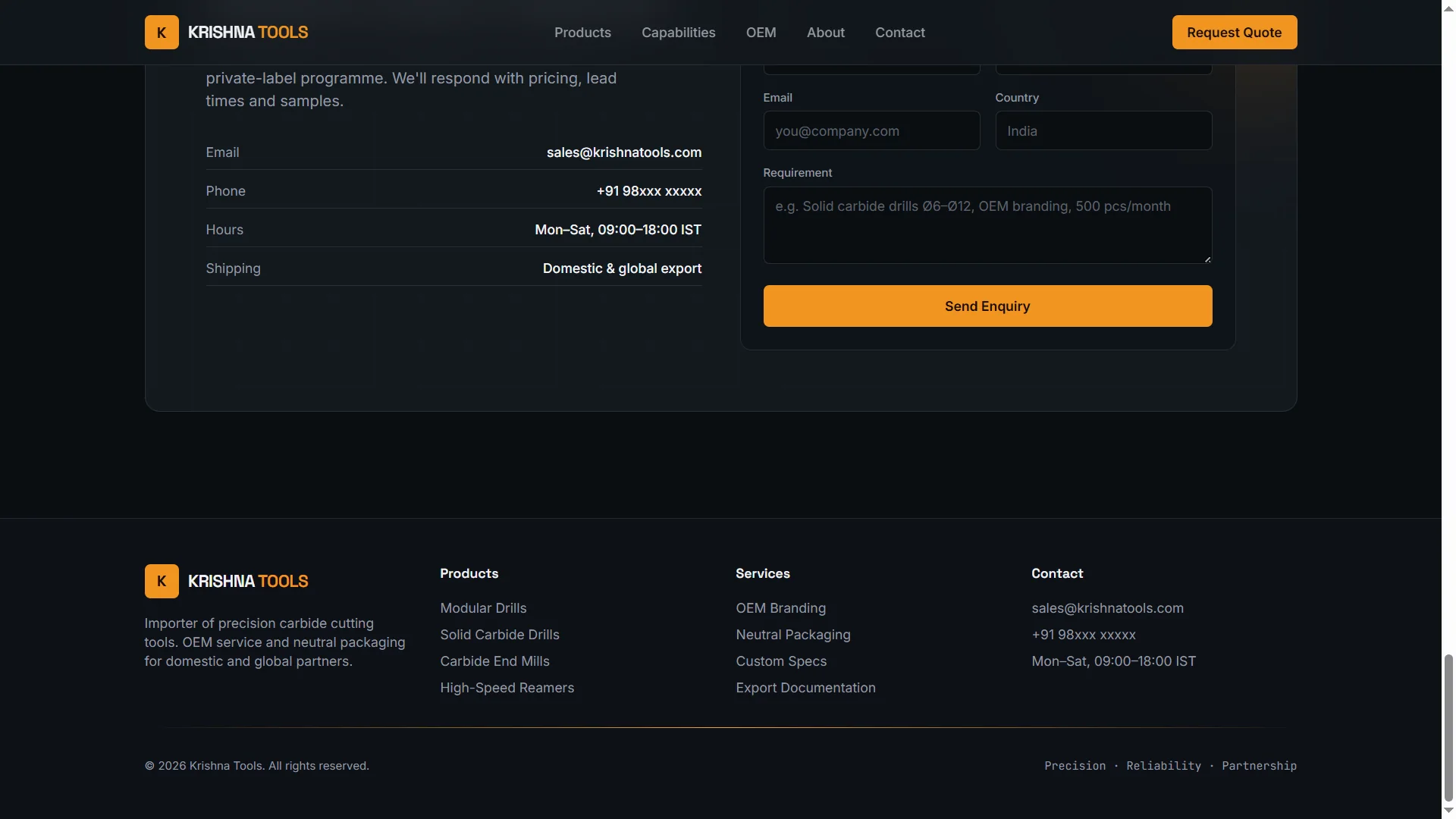
Task: Jump to Contact from the header nav
Action: click(900, 33)
